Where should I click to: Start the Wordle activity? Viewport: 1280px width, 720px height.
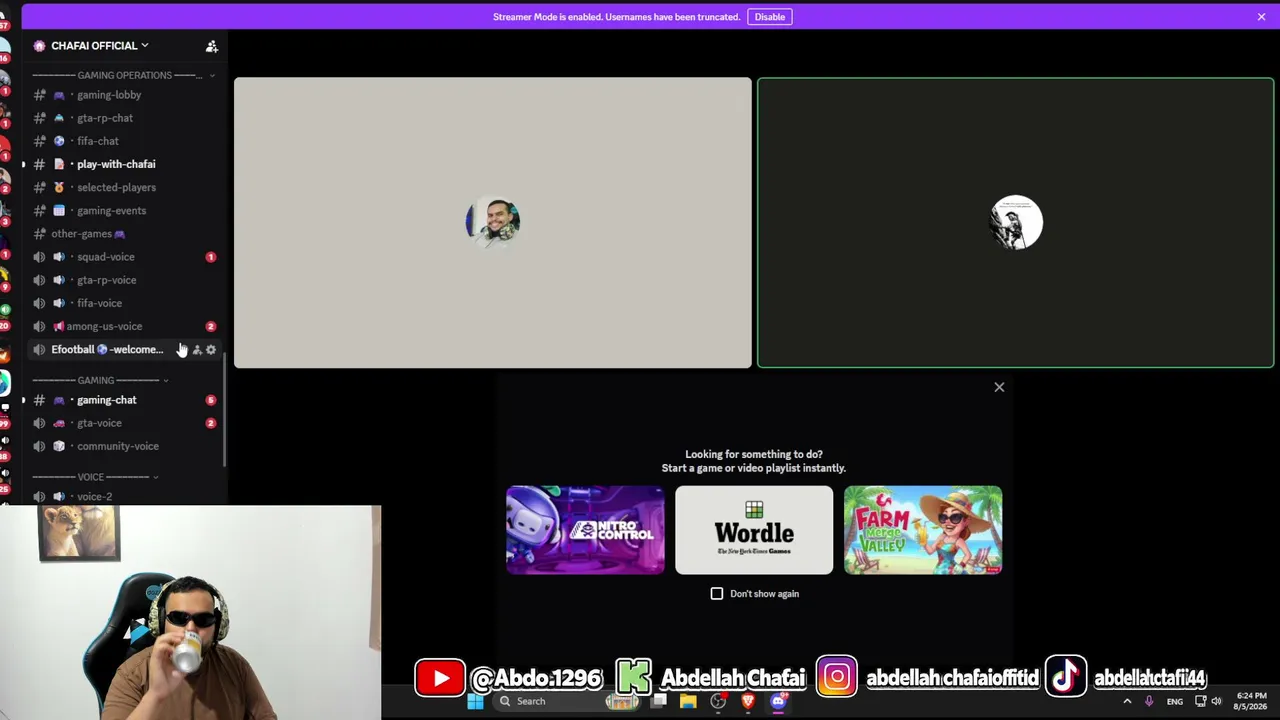(x=754, y=530)
